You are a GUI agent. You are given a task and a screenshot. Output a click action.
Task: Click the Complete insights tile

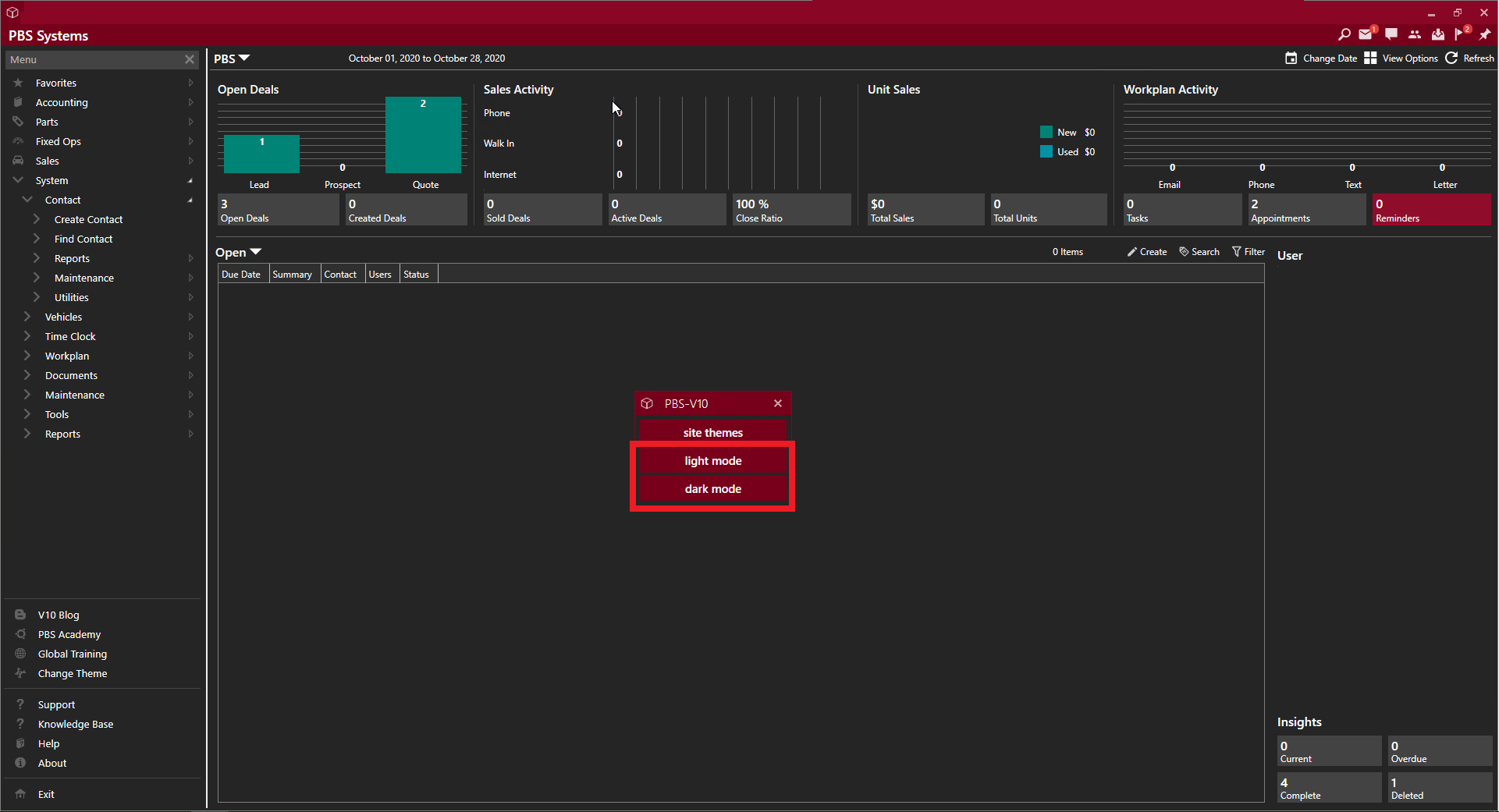click(x=1329, y=788)
